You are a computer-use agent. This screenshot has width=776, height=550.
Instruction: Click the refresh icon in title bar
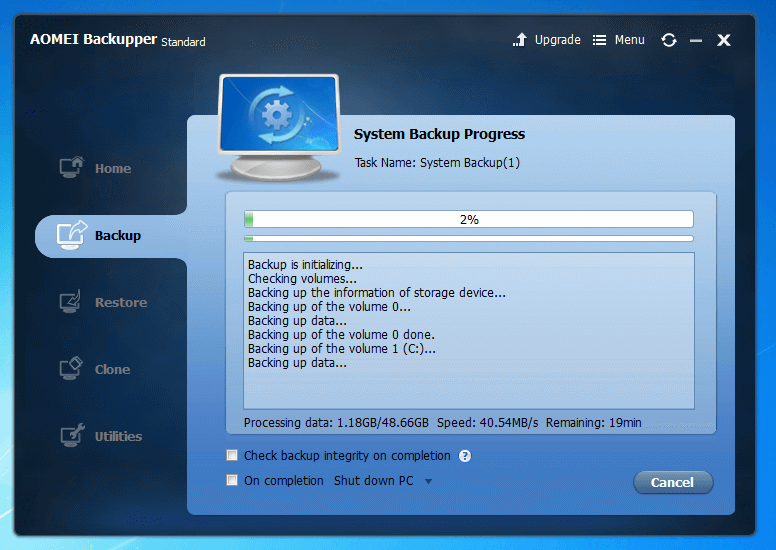(669, 40)
